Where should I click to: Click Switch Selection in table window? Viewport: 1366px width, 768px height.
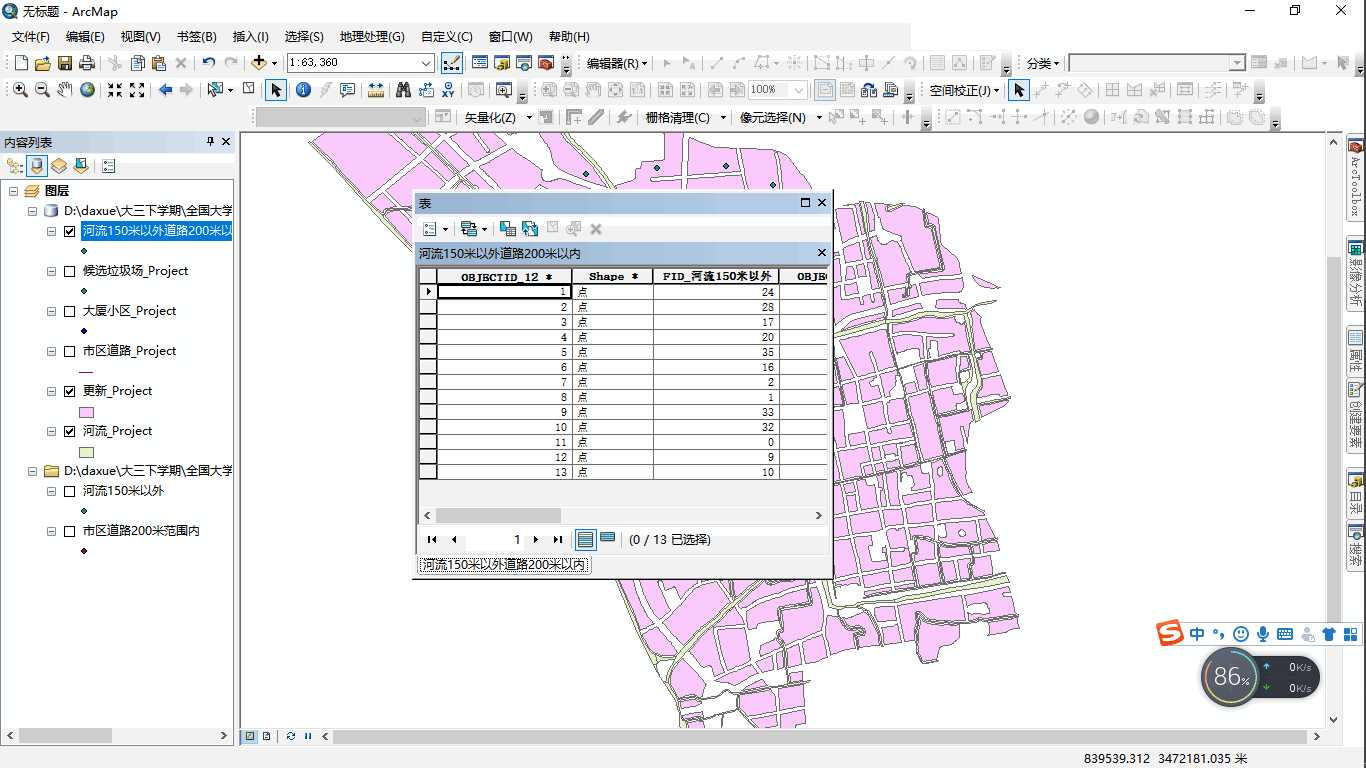pos(530,229)
